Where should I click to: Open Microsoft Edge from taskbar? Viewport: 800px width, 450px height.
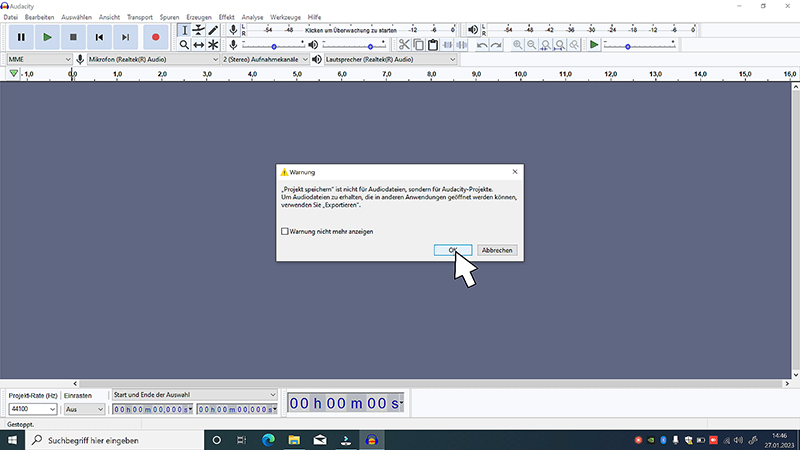pyautogui.click(x=268, y=440)
